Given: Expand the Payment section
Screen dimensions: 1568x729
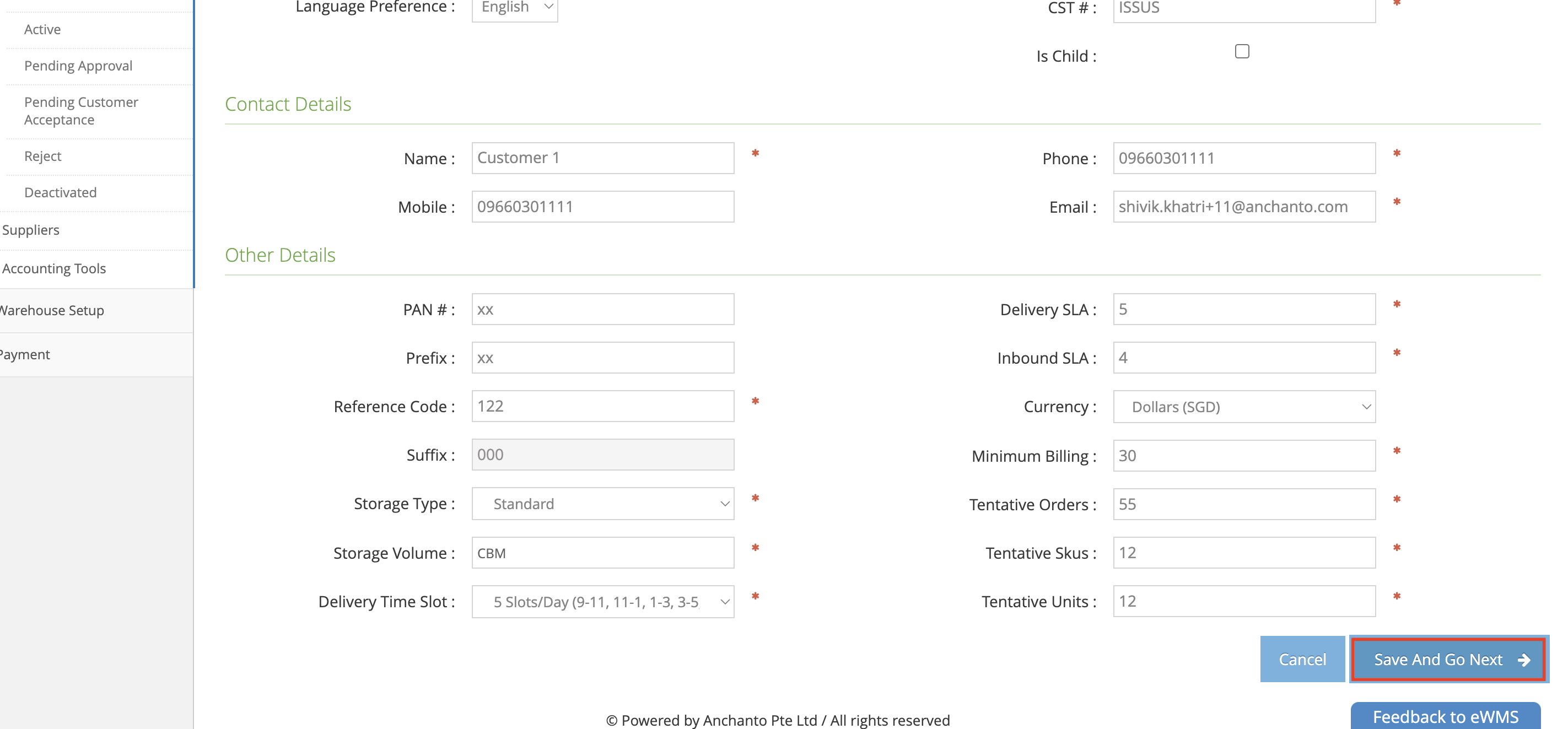Looking at the screenshot, I should point(25,354).
